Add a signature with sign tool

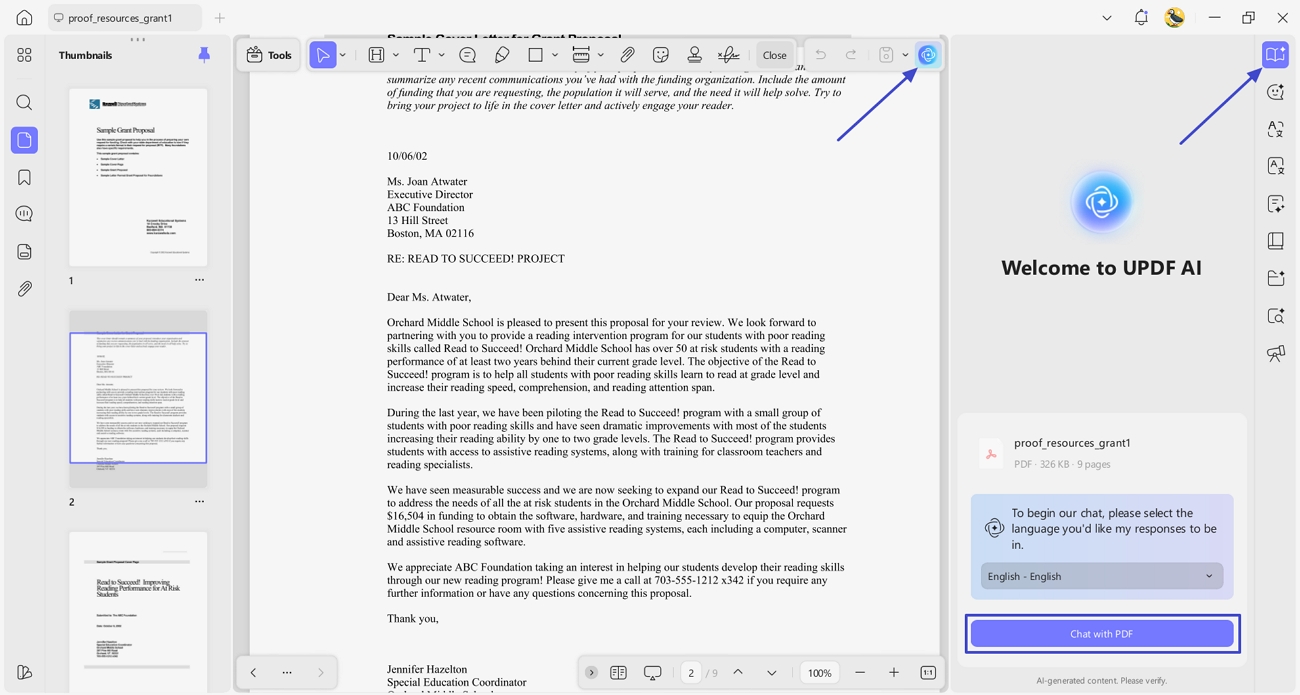(729, 55)
